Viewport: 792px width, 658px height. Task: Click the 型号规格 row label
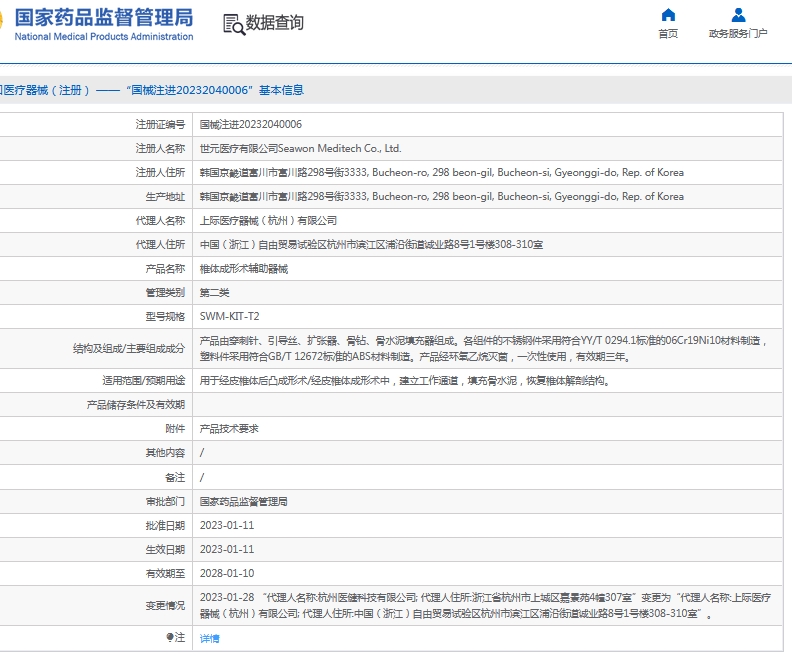165,317
